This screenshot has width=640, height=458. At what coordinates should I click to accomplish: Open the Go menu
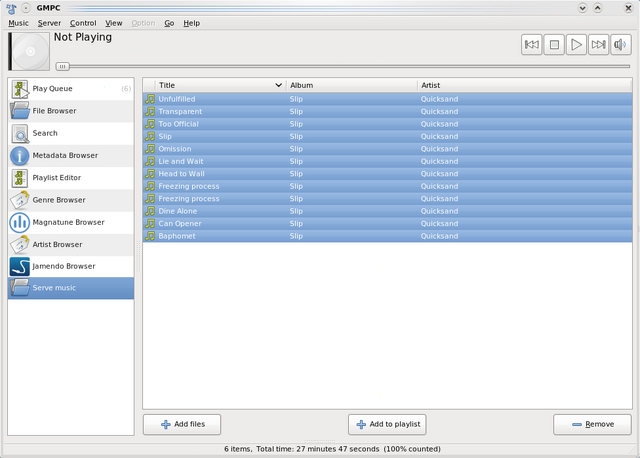169,23
